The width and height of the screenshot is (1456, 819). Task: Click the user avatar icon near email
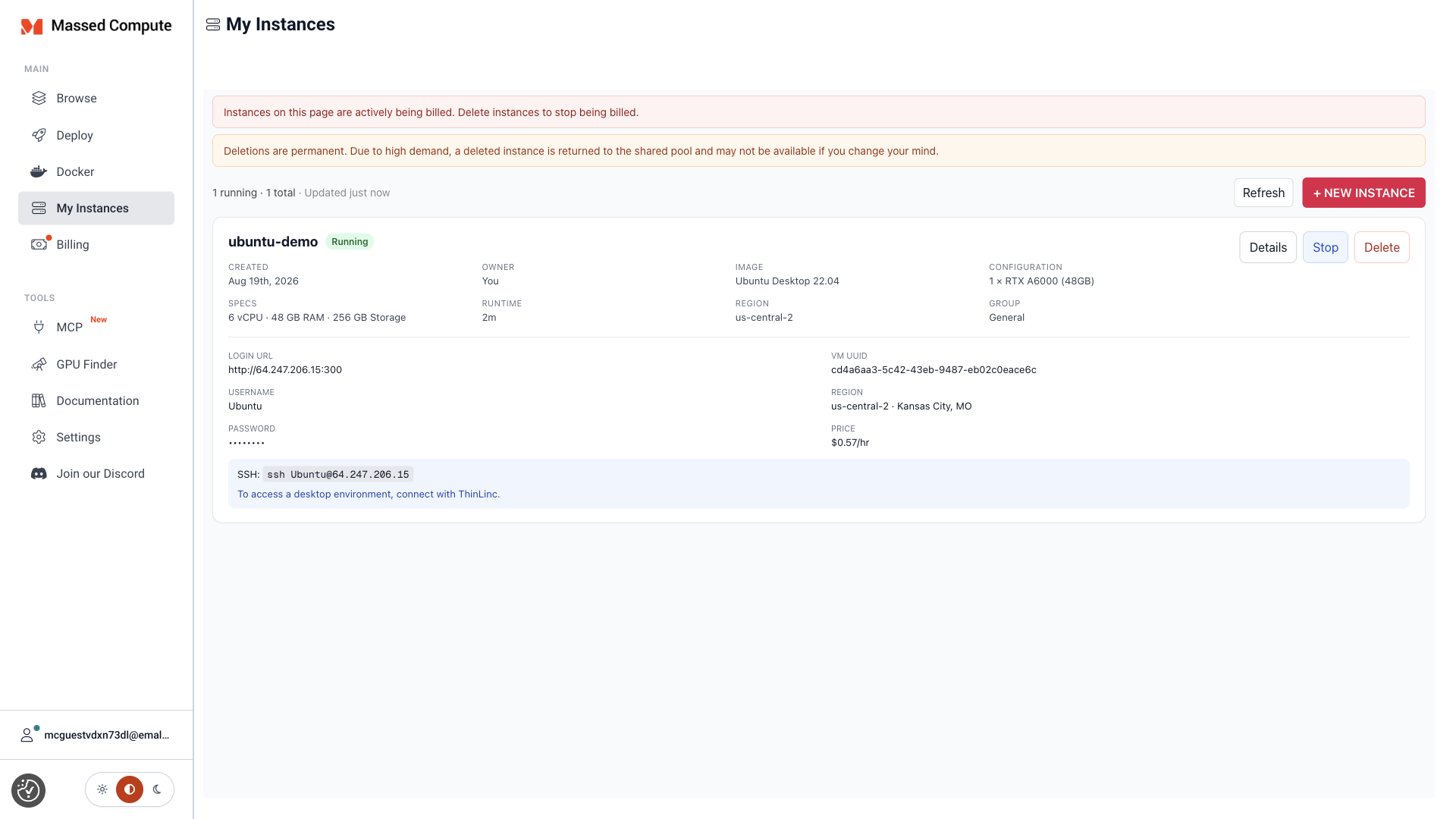pyautogui.click(x=27, y=735)
